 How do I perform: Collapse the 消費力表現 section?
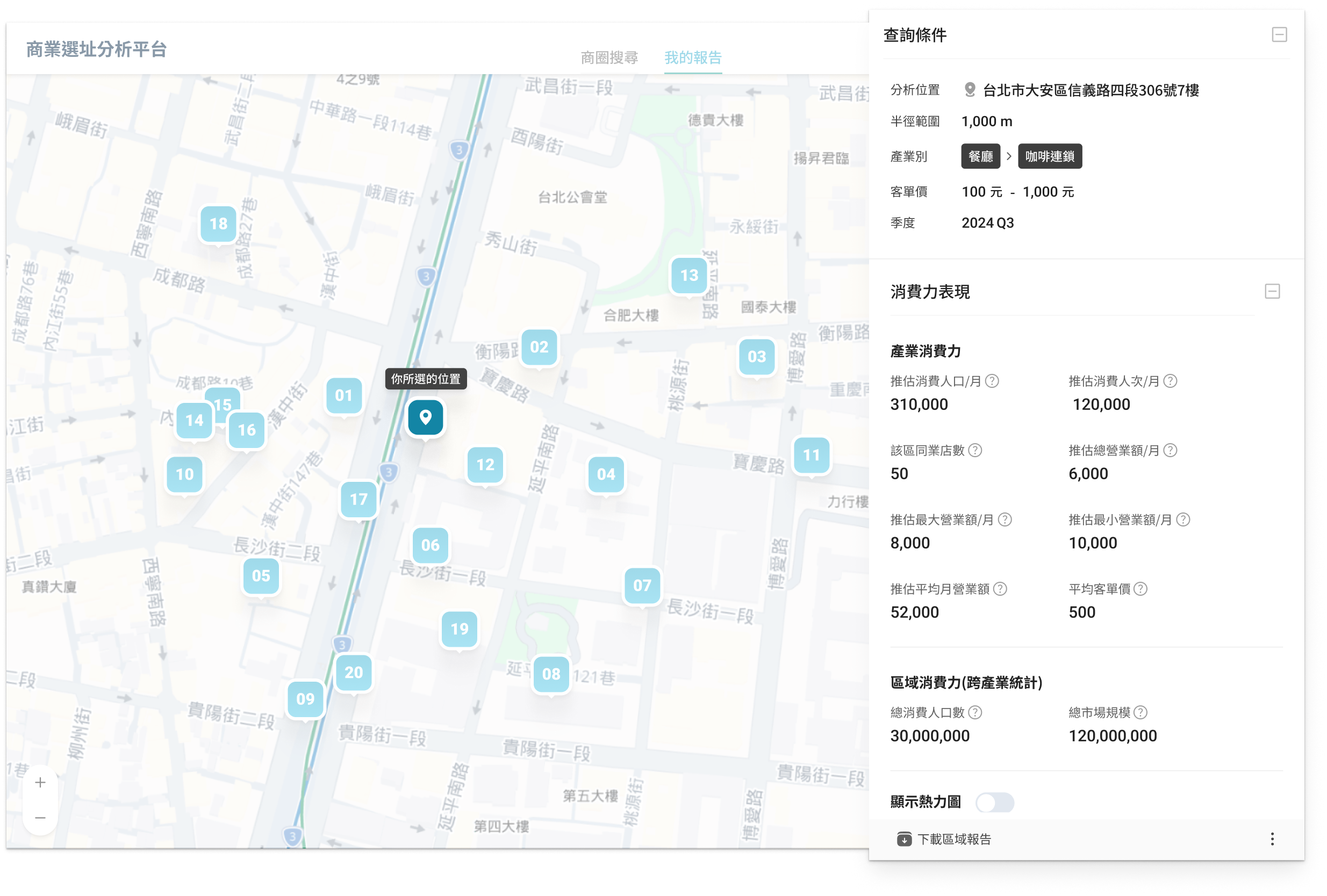[1272, 292]
